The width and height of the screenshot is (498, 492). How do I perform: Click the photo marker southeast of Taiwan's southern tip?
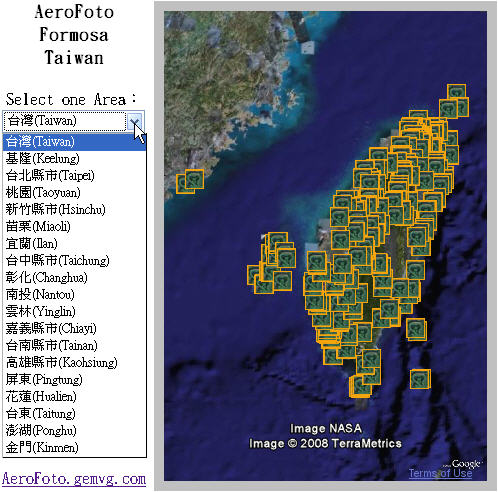click(x=420, y=379)
